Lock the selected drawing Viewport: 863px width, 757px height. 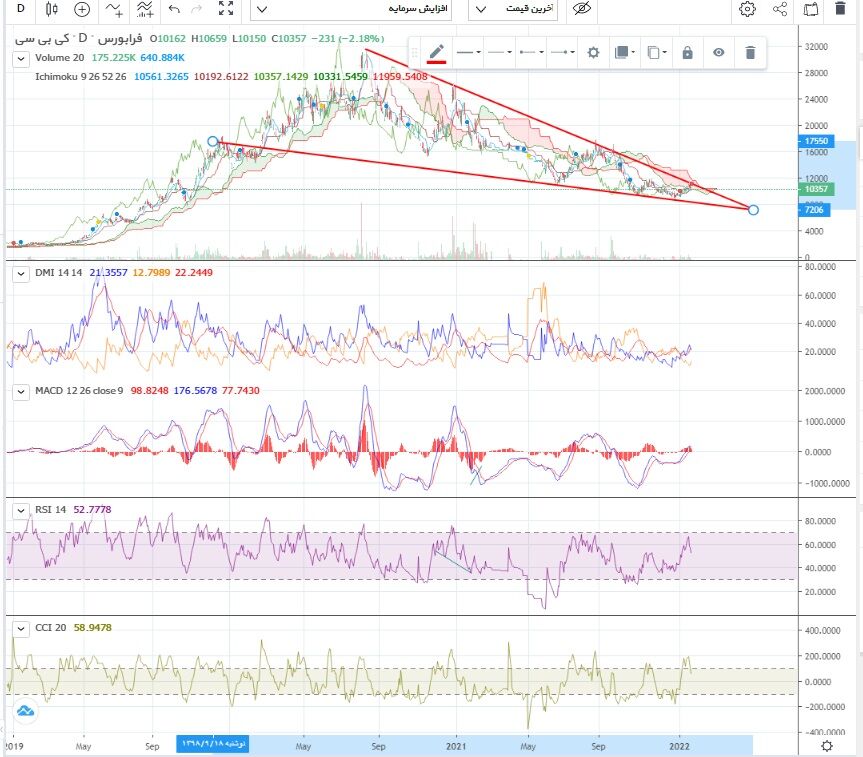click(687, 52)
